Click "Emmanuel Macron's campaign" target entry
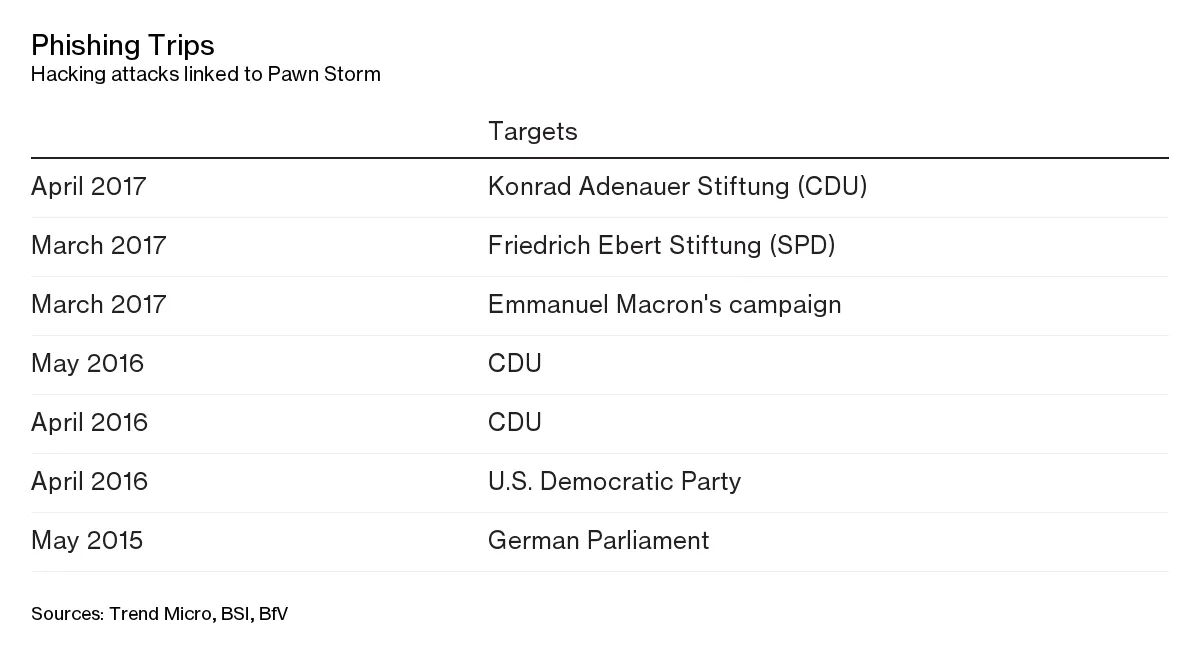The height and width of the screenshot is (658, 1200). 664,305
